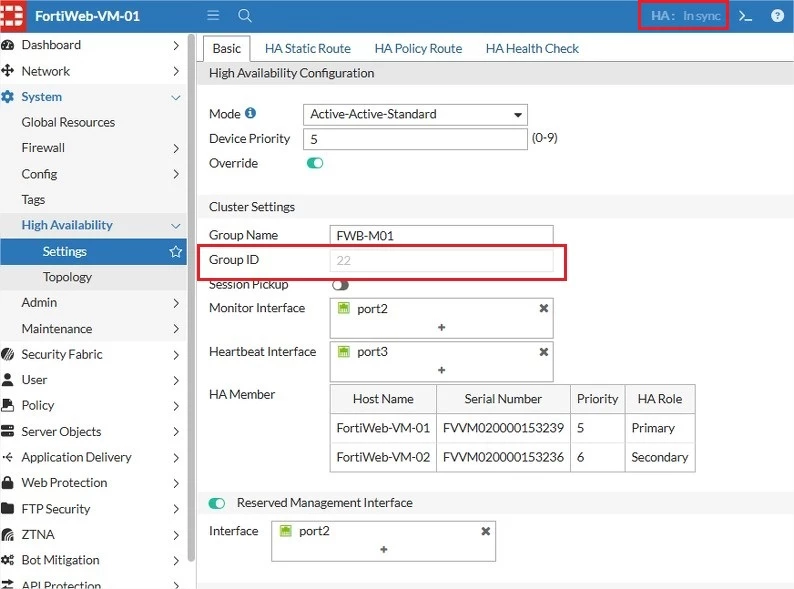The width and height of the screenshot is (794, 589).
Task: Click the ZTNA icon
Action: tap(8, 534)
